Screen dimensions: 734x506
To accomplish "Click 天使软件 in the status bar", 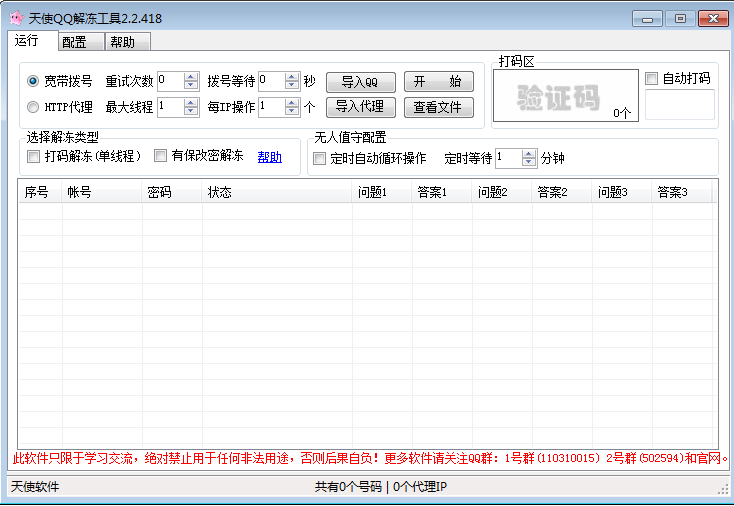I will click(x=35, y=487).
